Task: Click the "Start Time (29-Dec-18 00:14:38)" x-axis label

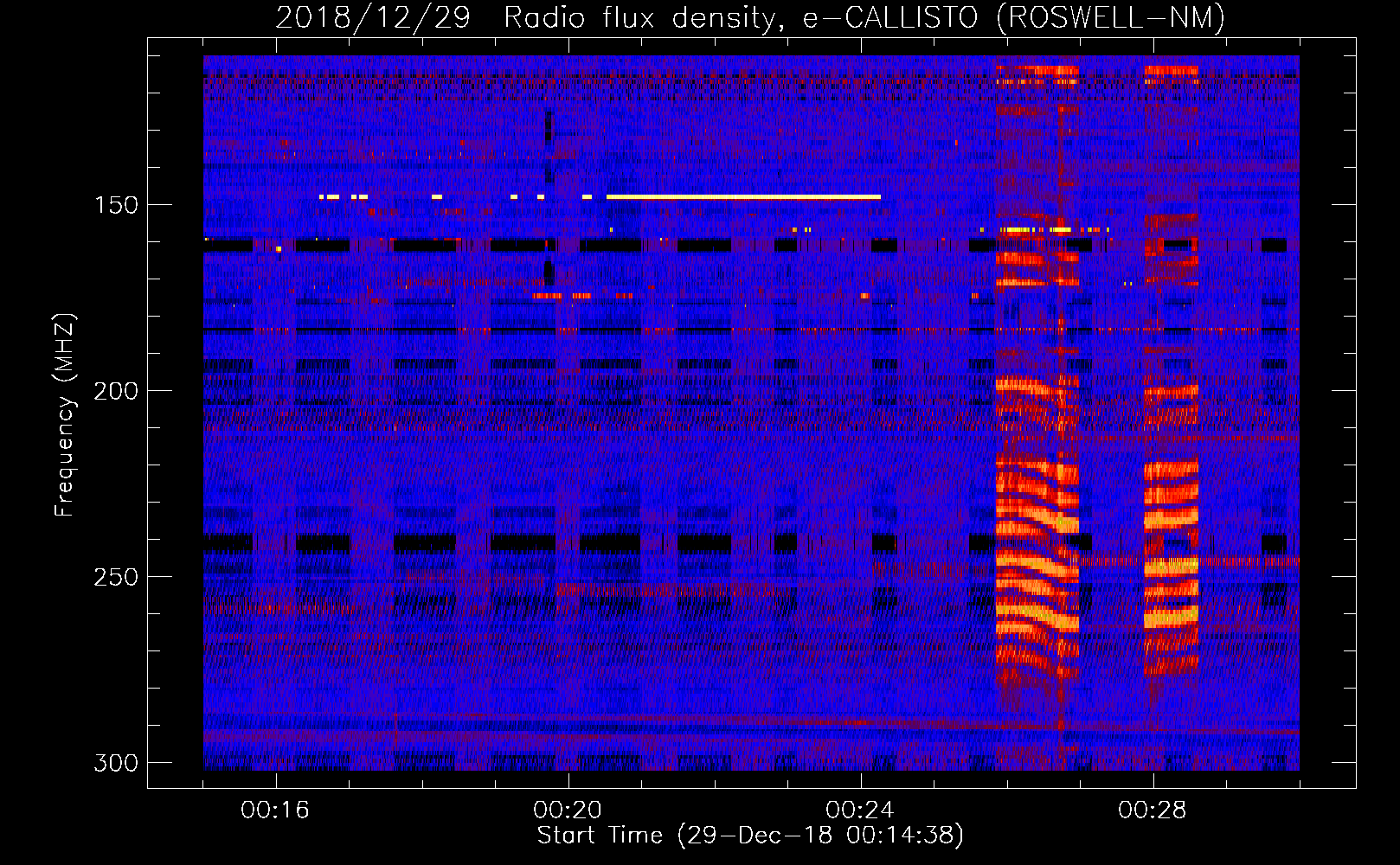Action: point(750,836)
